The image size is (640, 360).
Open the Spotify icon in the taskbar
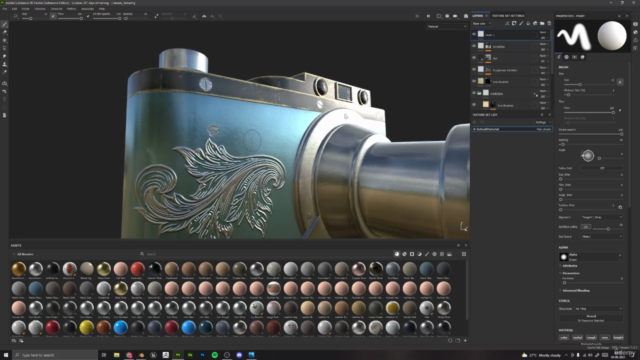pos(215,355)
